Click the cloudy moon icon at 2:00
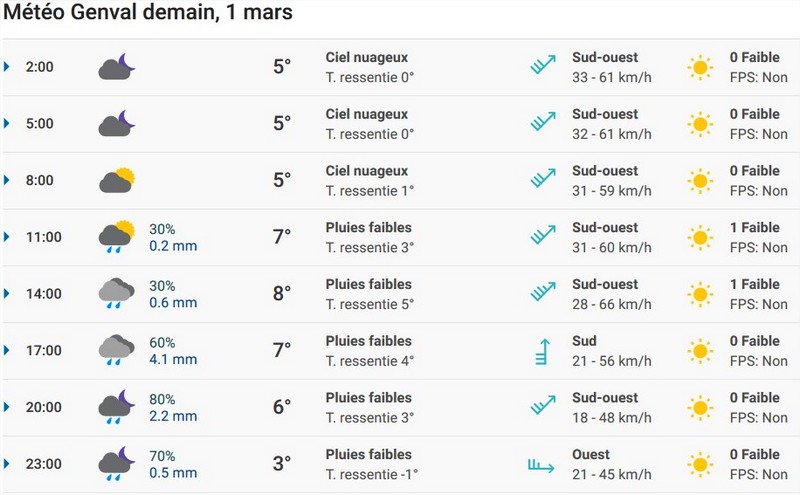This screenshot has height=495, width=800. pos(116,68)
